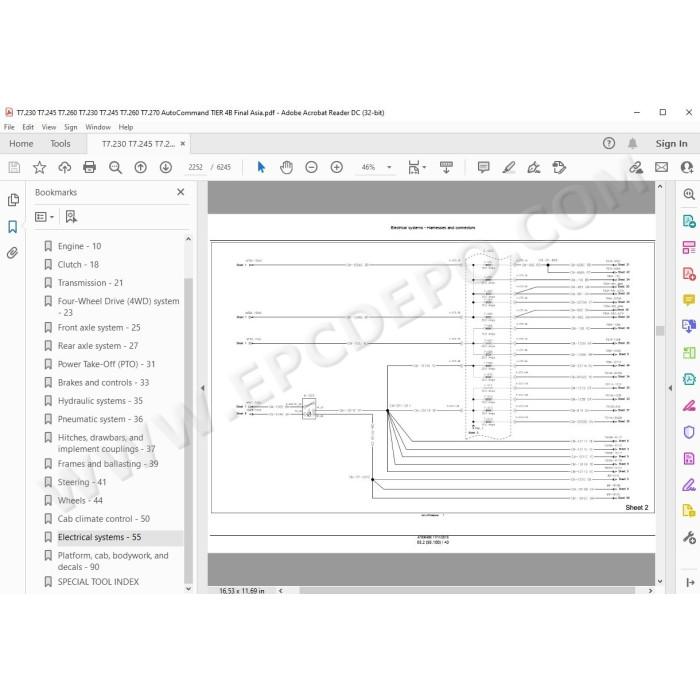Click the 46% zoom value field
The image size is (700, 700).
368,167
